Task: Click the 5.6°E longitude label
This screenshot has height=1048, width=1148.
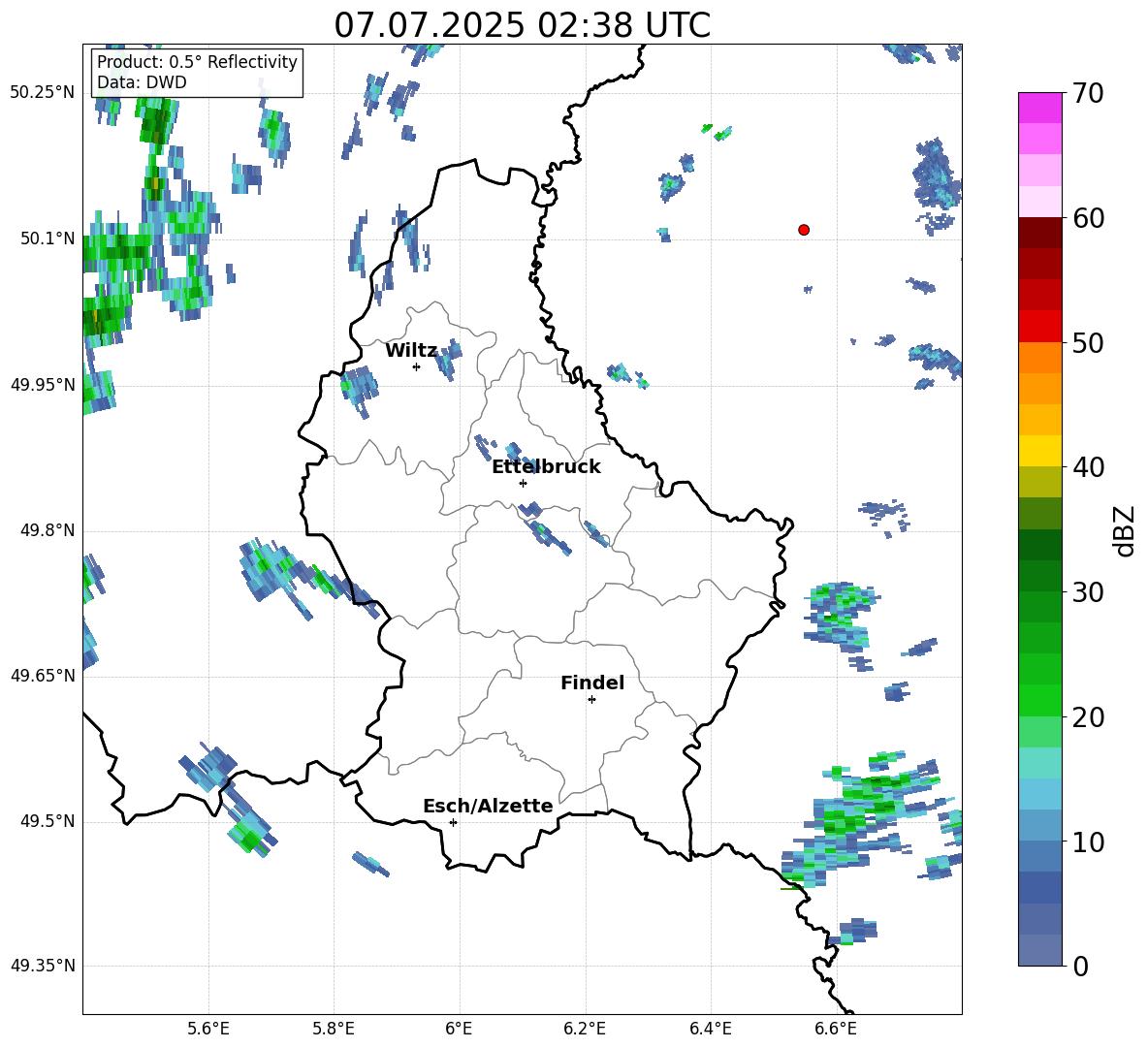Action: tap(208, 1030)
